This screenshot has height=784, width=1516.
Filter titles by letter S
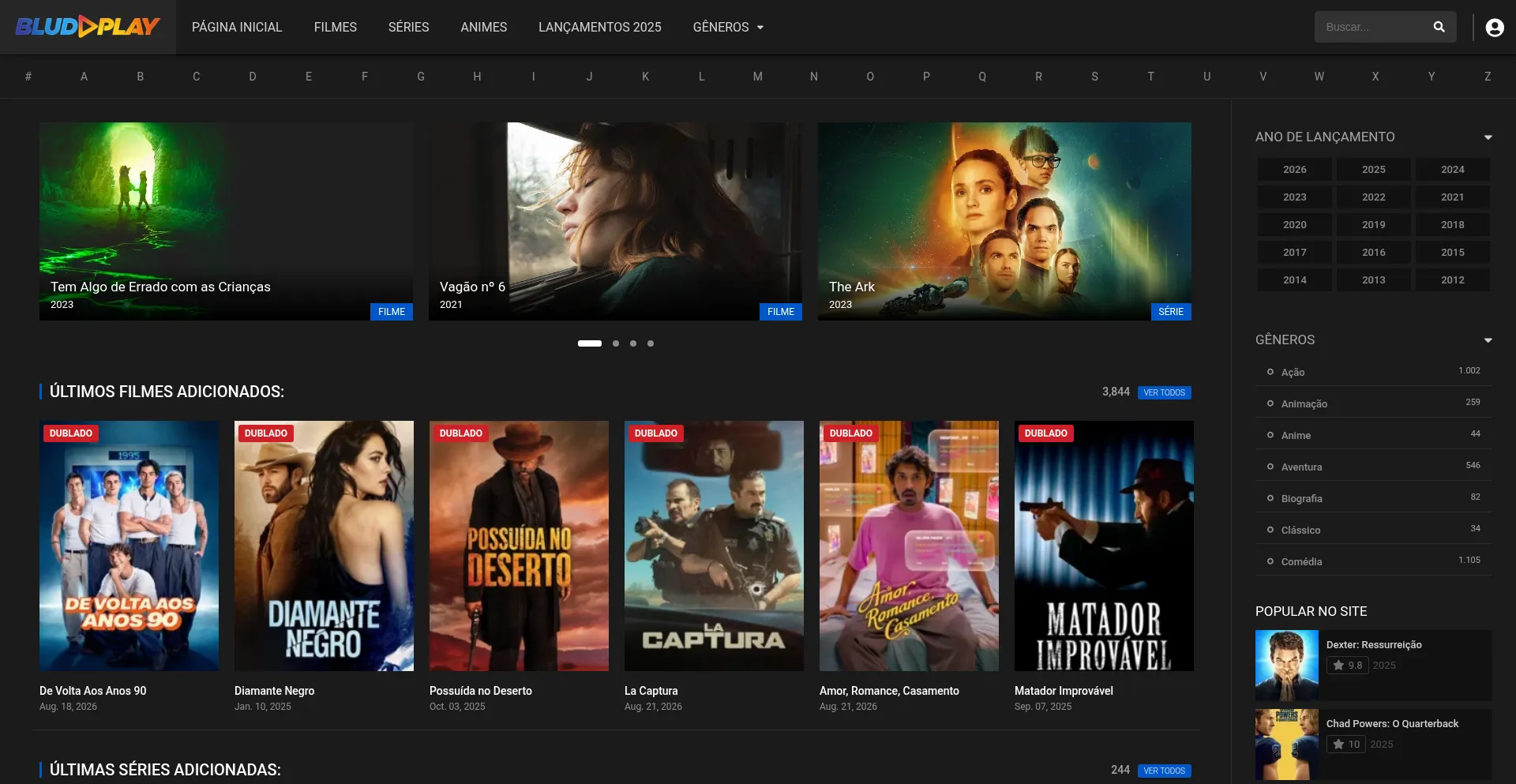[1095, 77]
